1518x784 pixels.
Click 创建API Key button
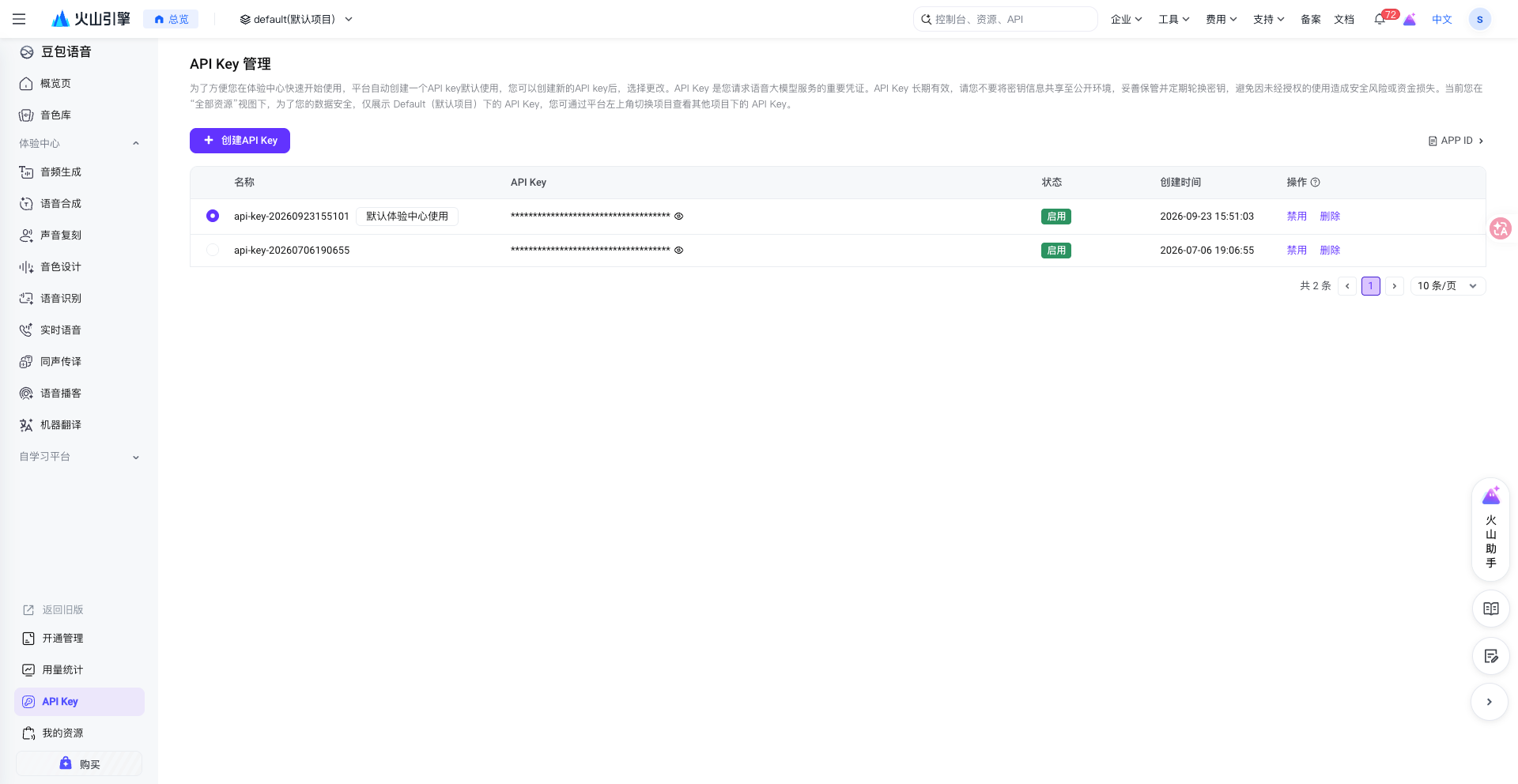click(x=240, y=141)
